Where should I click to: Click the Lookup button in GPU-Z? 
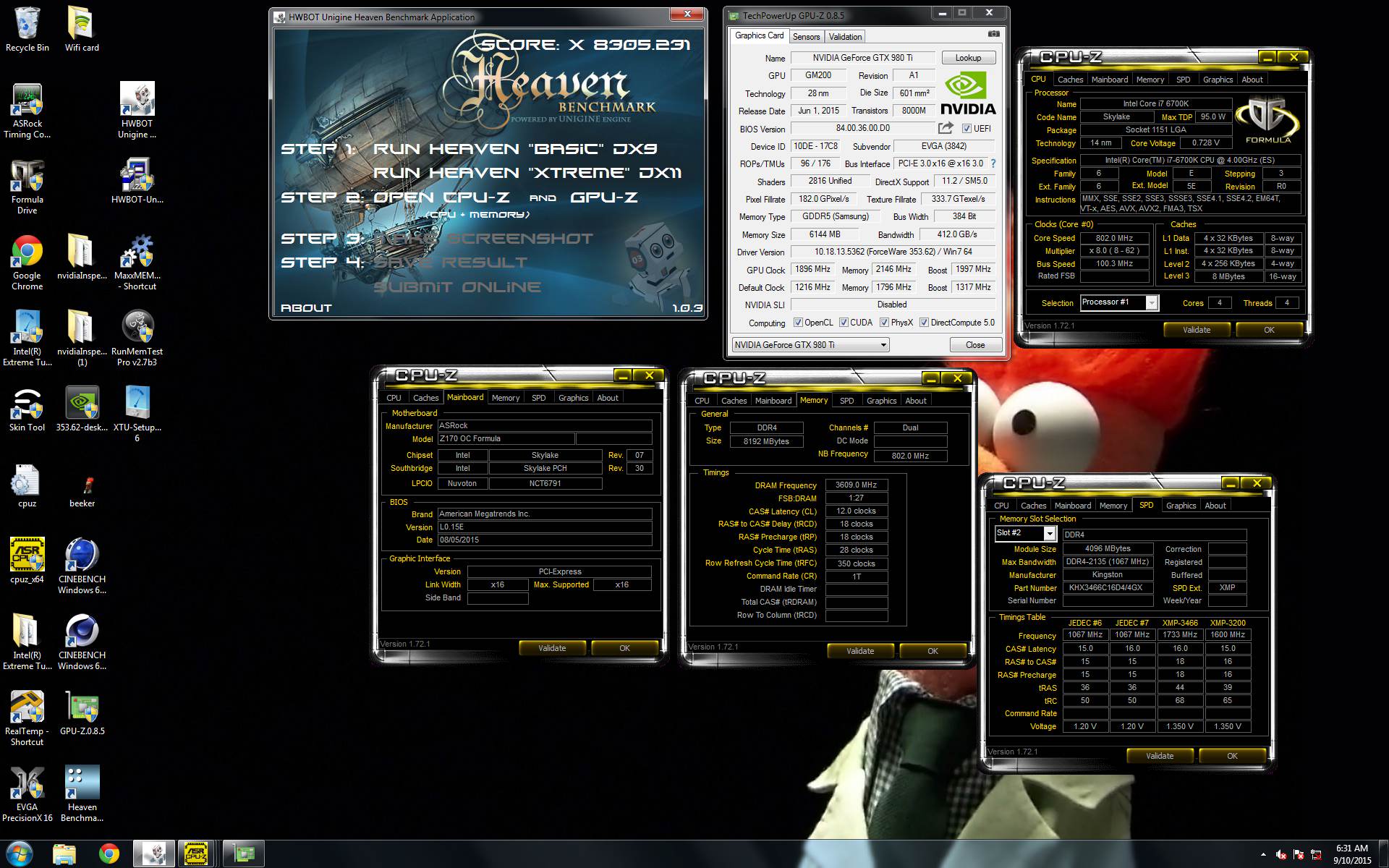pyautogui.click(x=968, y=58)
